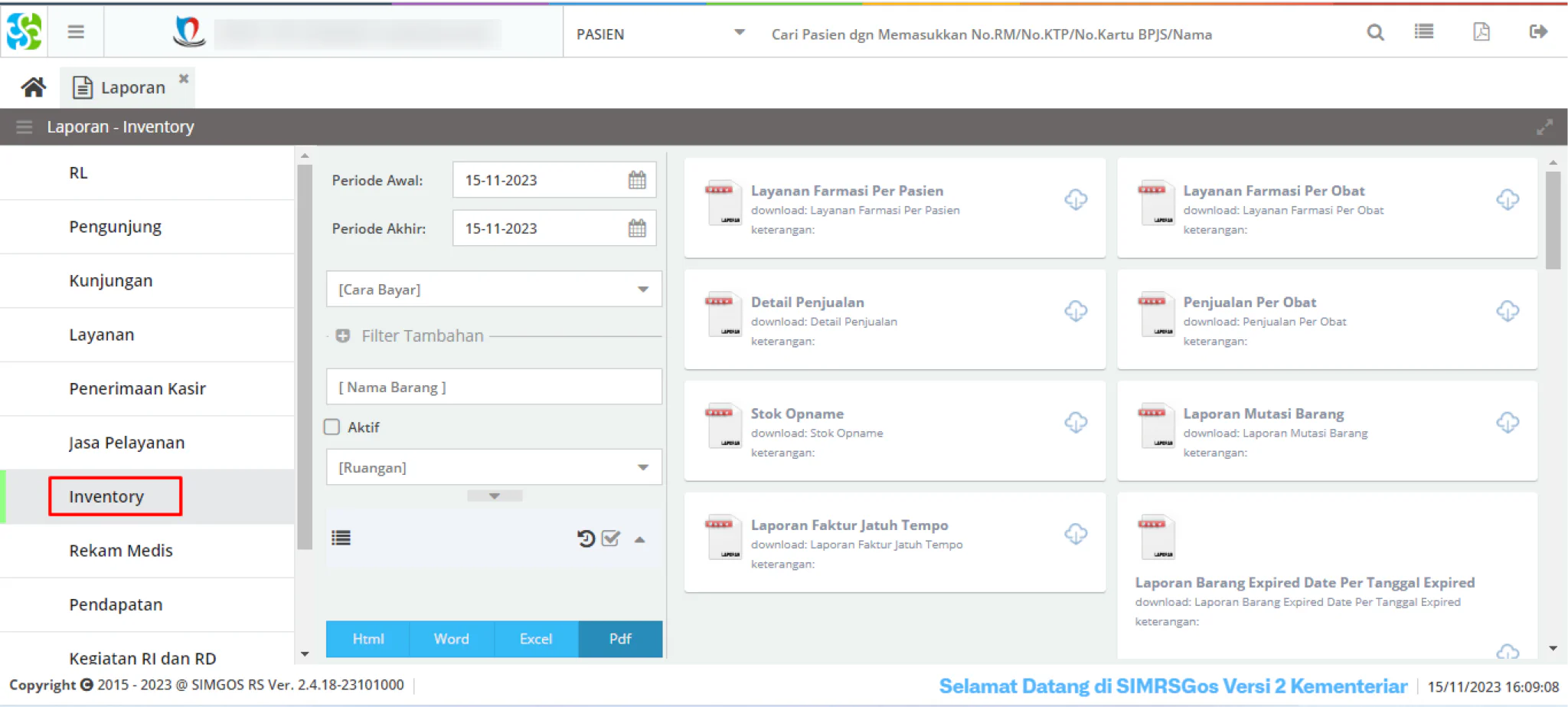Select Pdf output format
Viewport: 1568px width, 707px height.
(x=620, y=639)
